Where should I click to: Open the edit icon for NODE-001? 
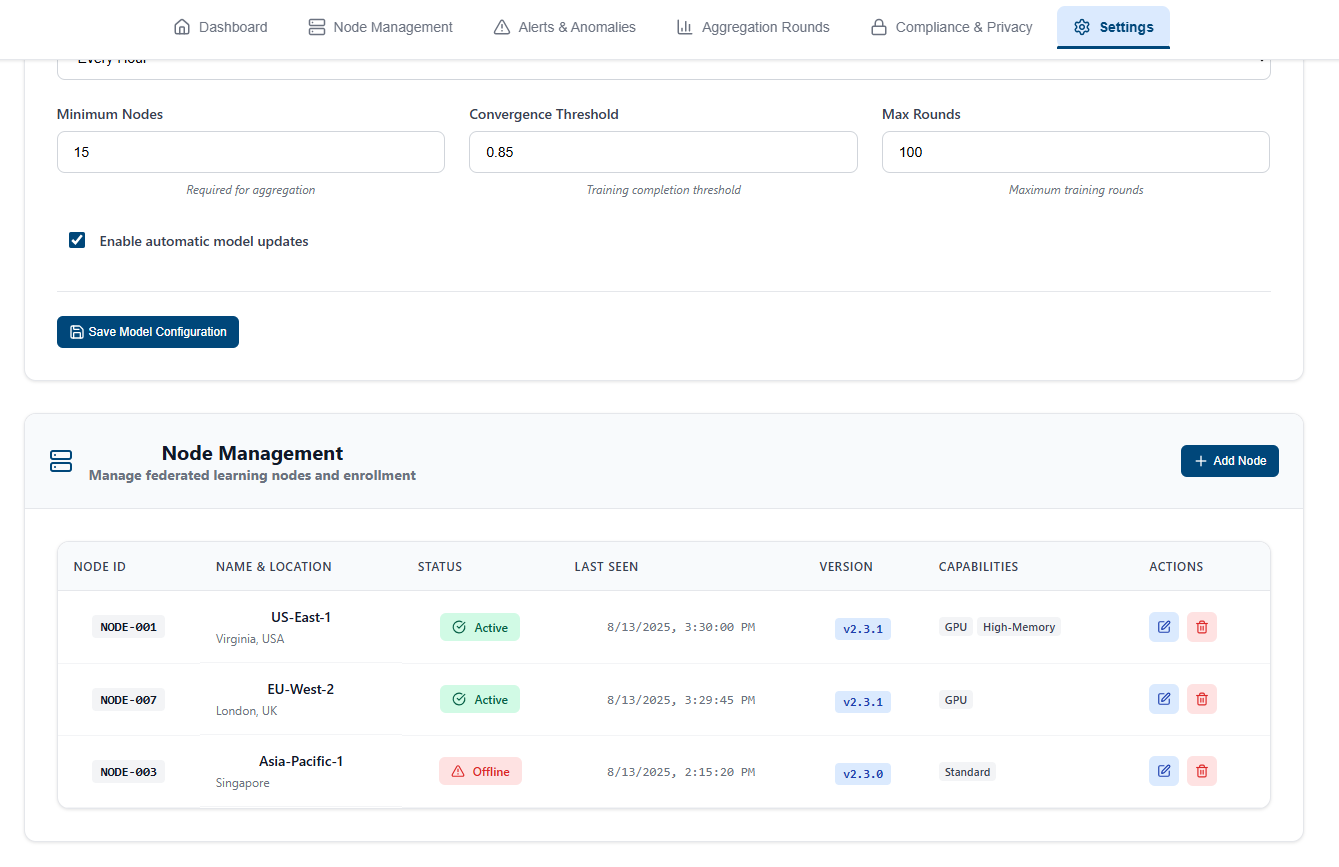point(1163,626)
